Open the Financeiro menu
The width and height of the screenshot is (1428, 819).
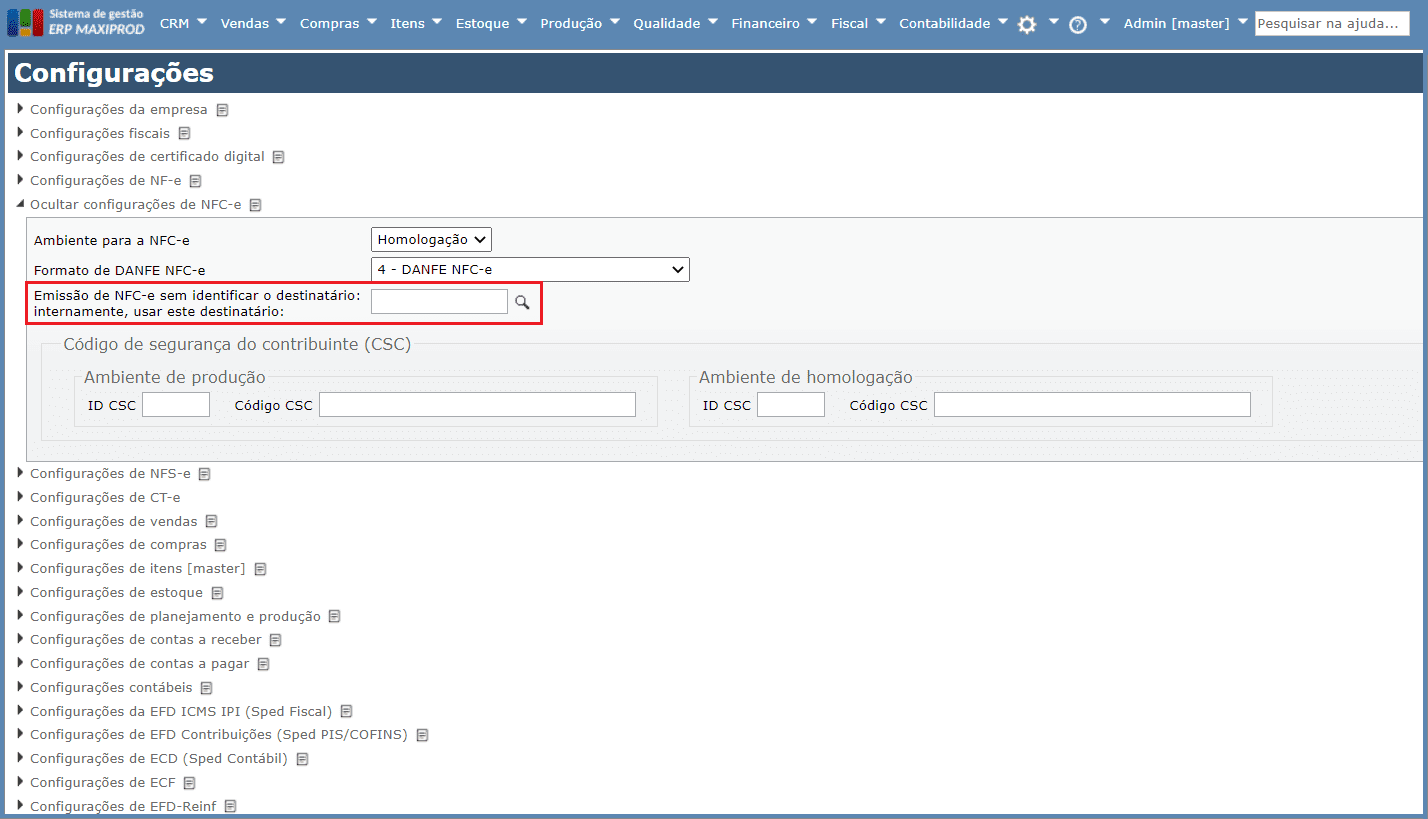(x=775, y=23)
